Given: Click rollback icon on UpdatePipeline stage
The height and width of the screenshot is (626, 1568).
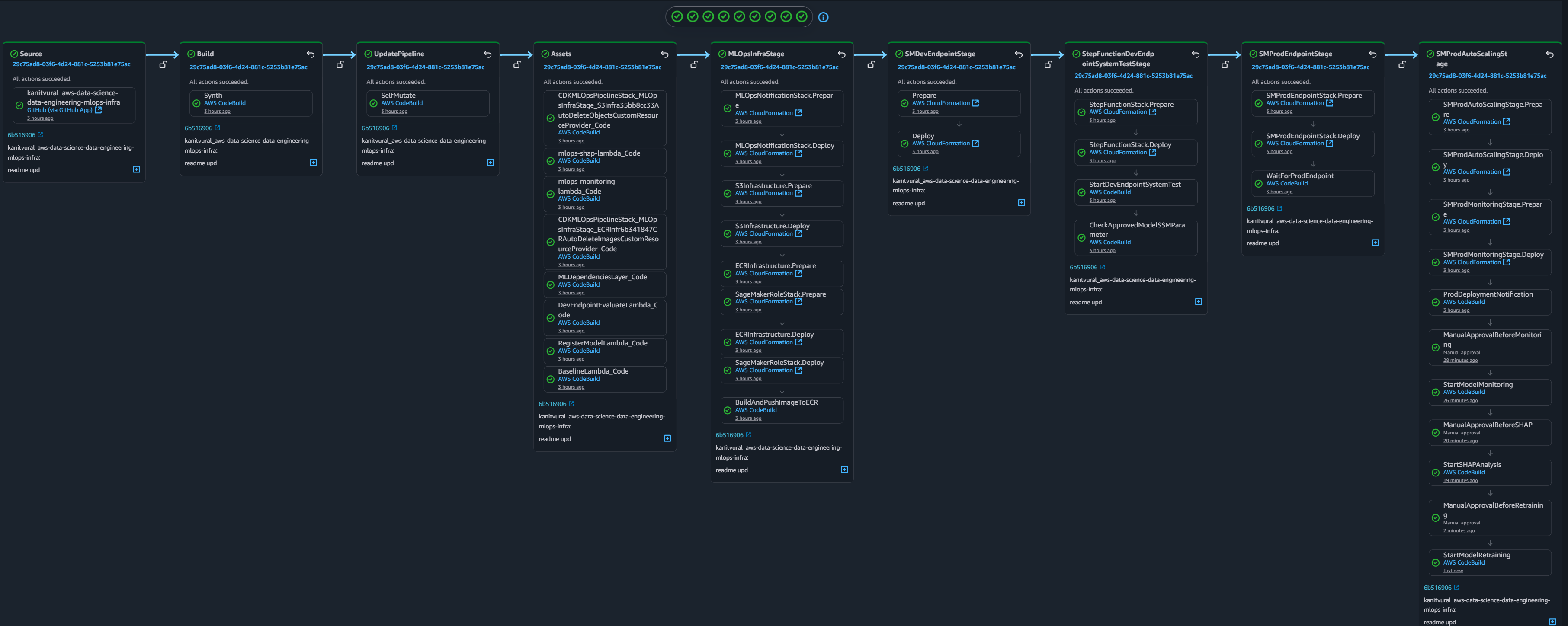Looking at the screenshot, I should click(487, 54).
